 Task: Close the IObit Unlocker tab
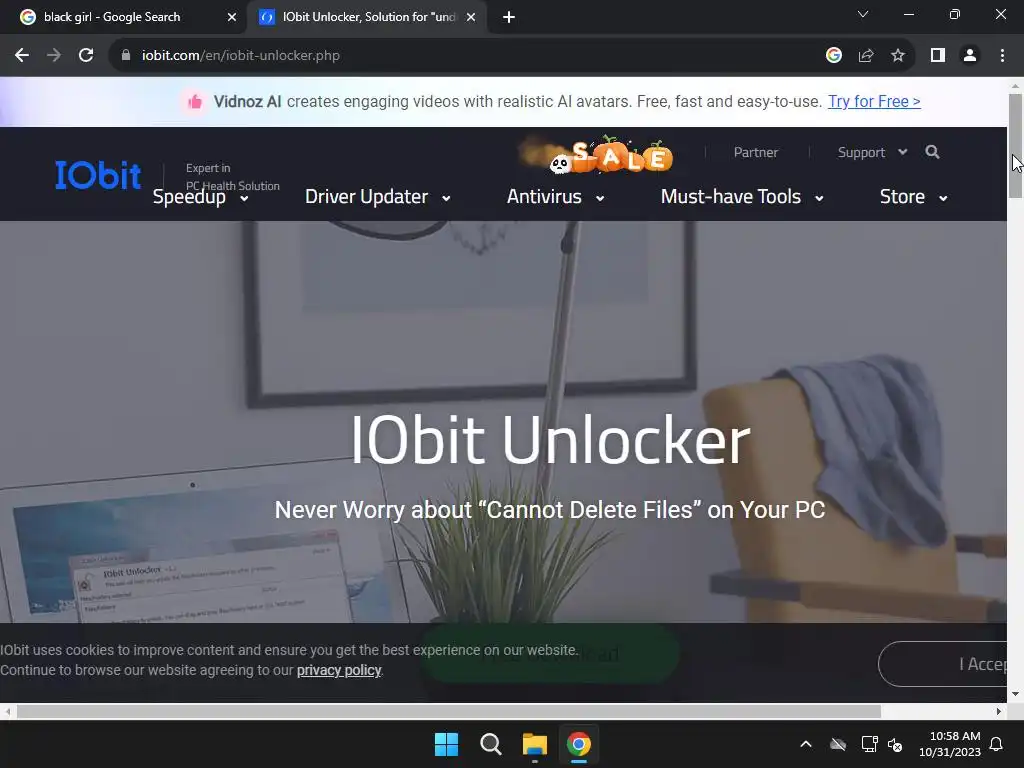(x=471, y=17)
